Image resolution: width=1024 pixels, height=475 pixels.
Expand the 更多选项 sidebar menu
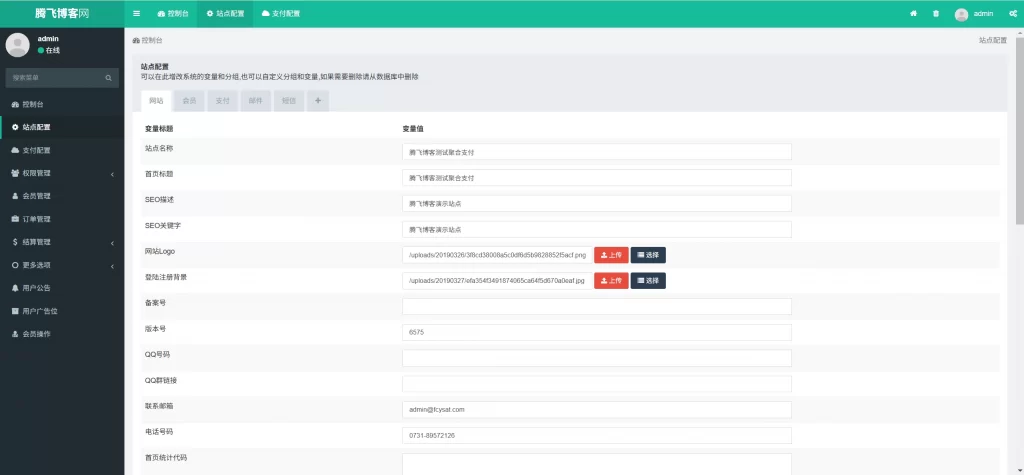point(60,265)
